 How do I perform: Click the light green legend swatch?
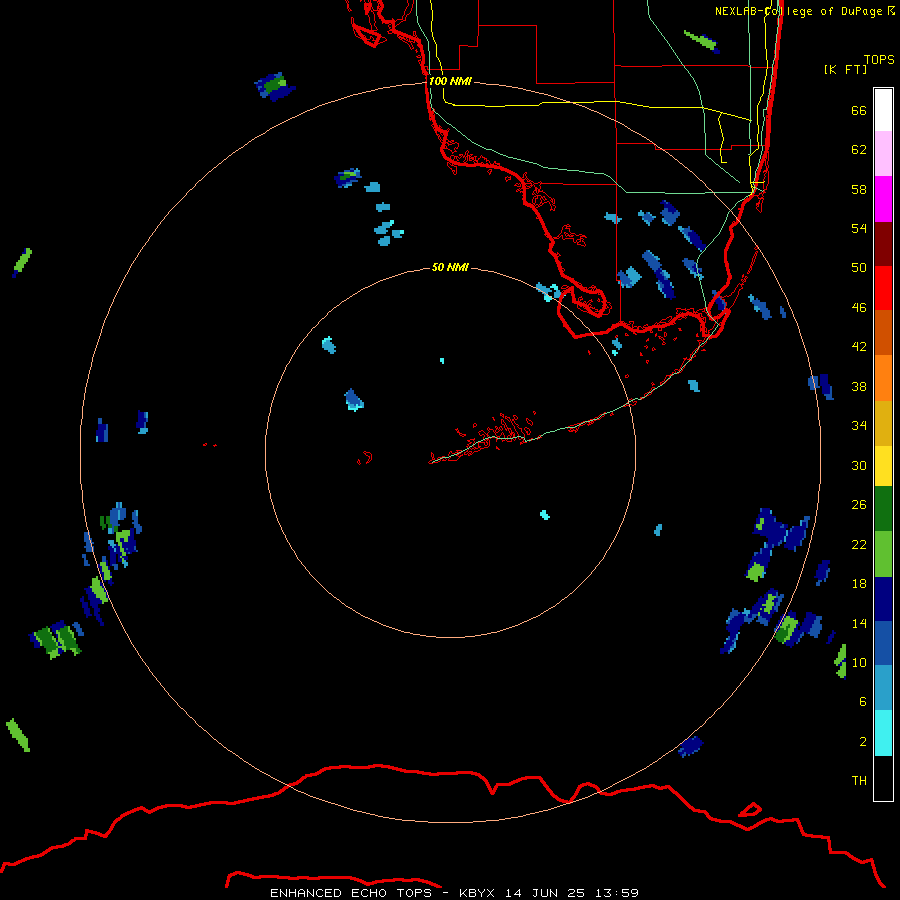click(883, 554)
